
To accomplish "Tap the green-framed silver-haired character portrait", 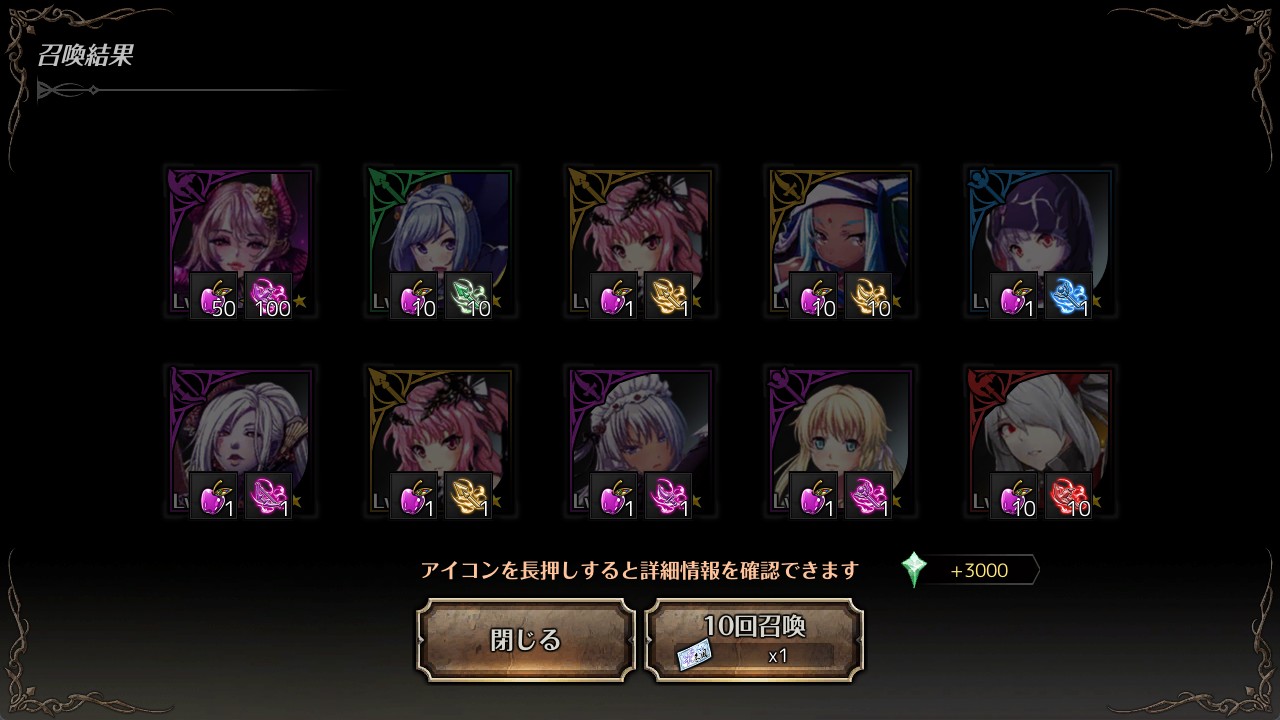I will 441,242.
